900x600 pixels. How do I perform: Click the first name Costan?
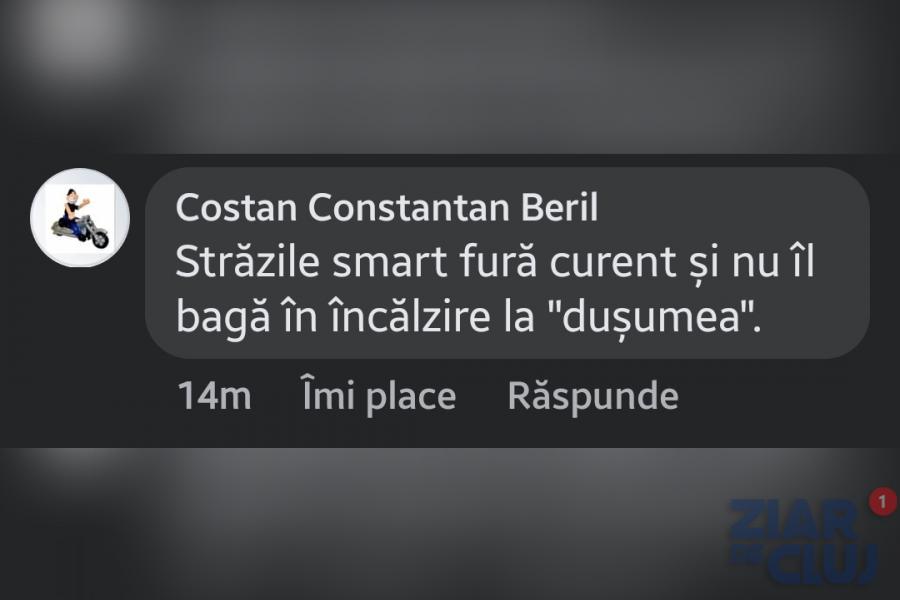[x=235, y=208]
